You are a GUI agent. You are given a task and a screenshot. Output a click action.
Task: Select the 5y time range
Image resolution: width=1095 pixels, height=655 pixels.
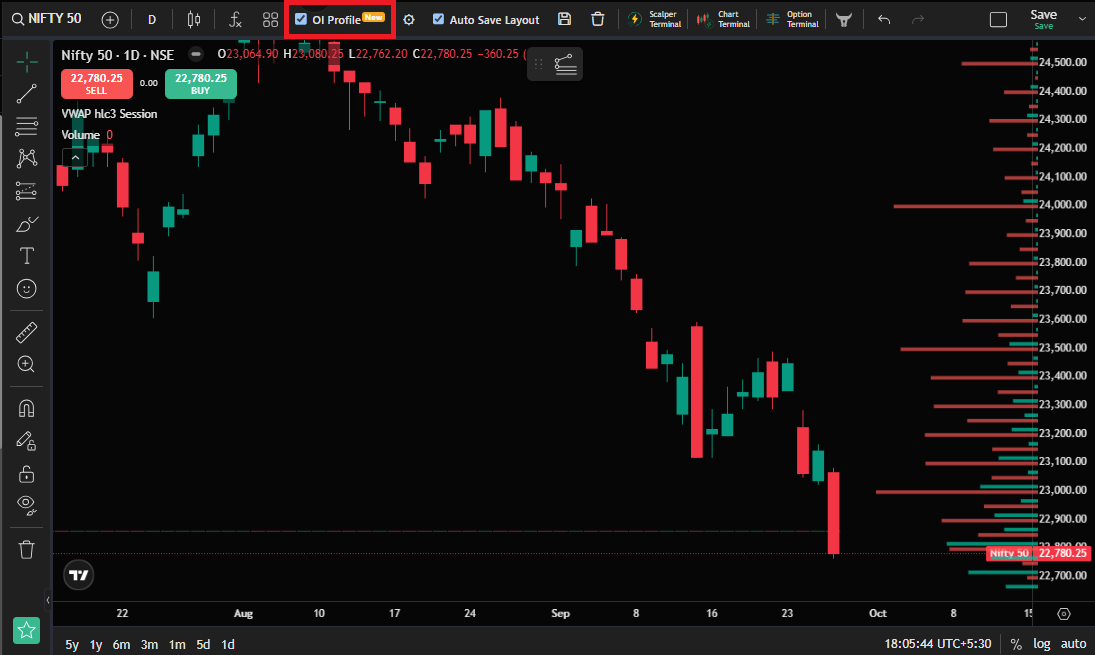tap(72, 645)
